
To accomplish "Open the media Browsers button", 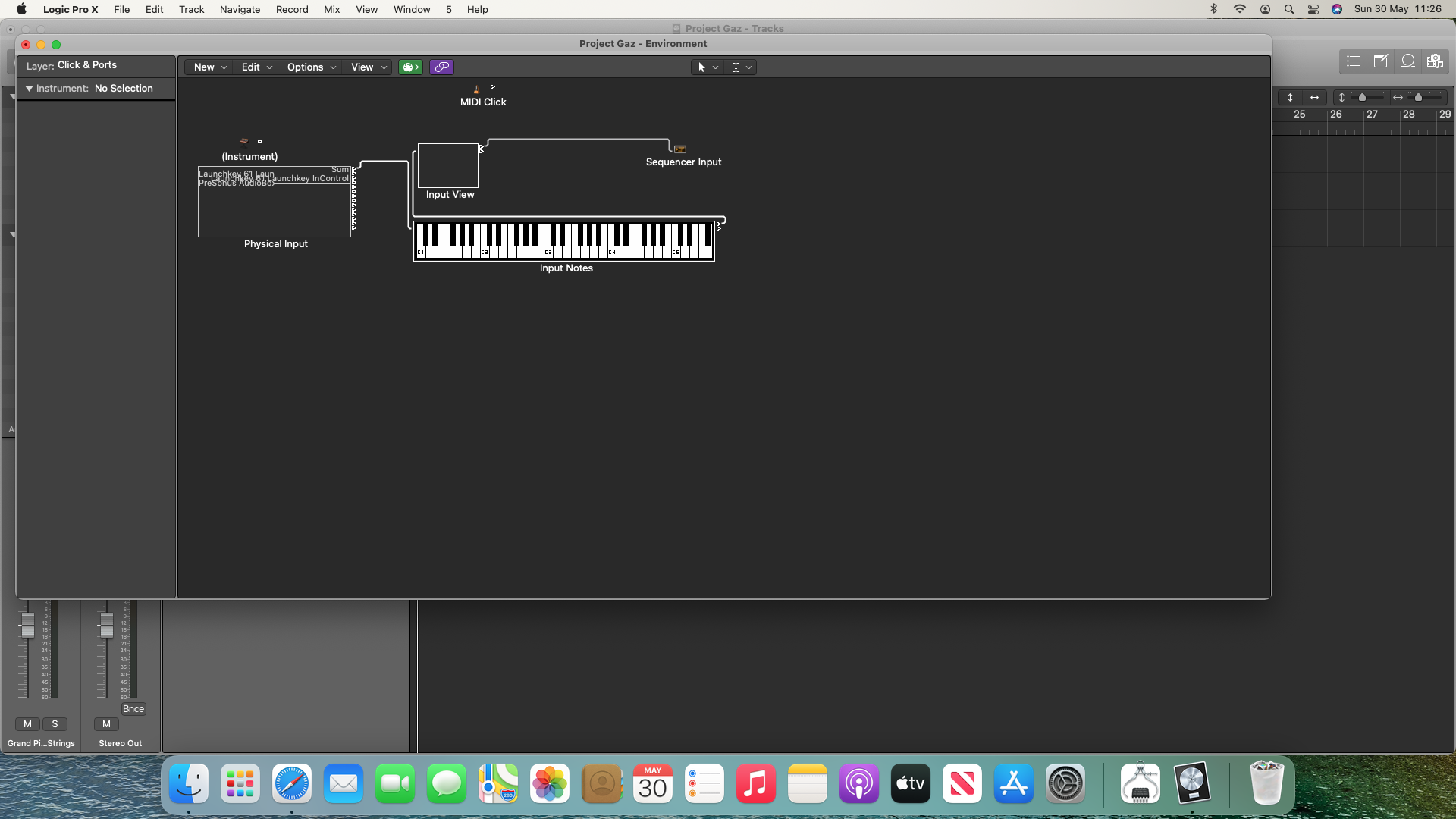I will pyautogui.click(x=1435, y=61).
